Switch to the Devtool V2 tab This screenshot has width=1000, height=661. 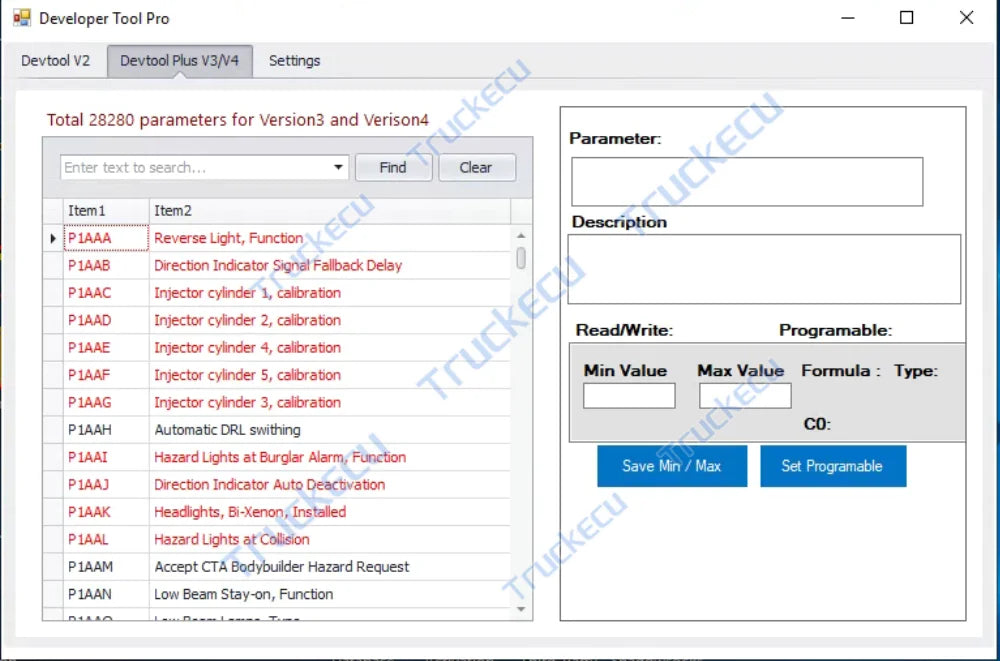56,60
